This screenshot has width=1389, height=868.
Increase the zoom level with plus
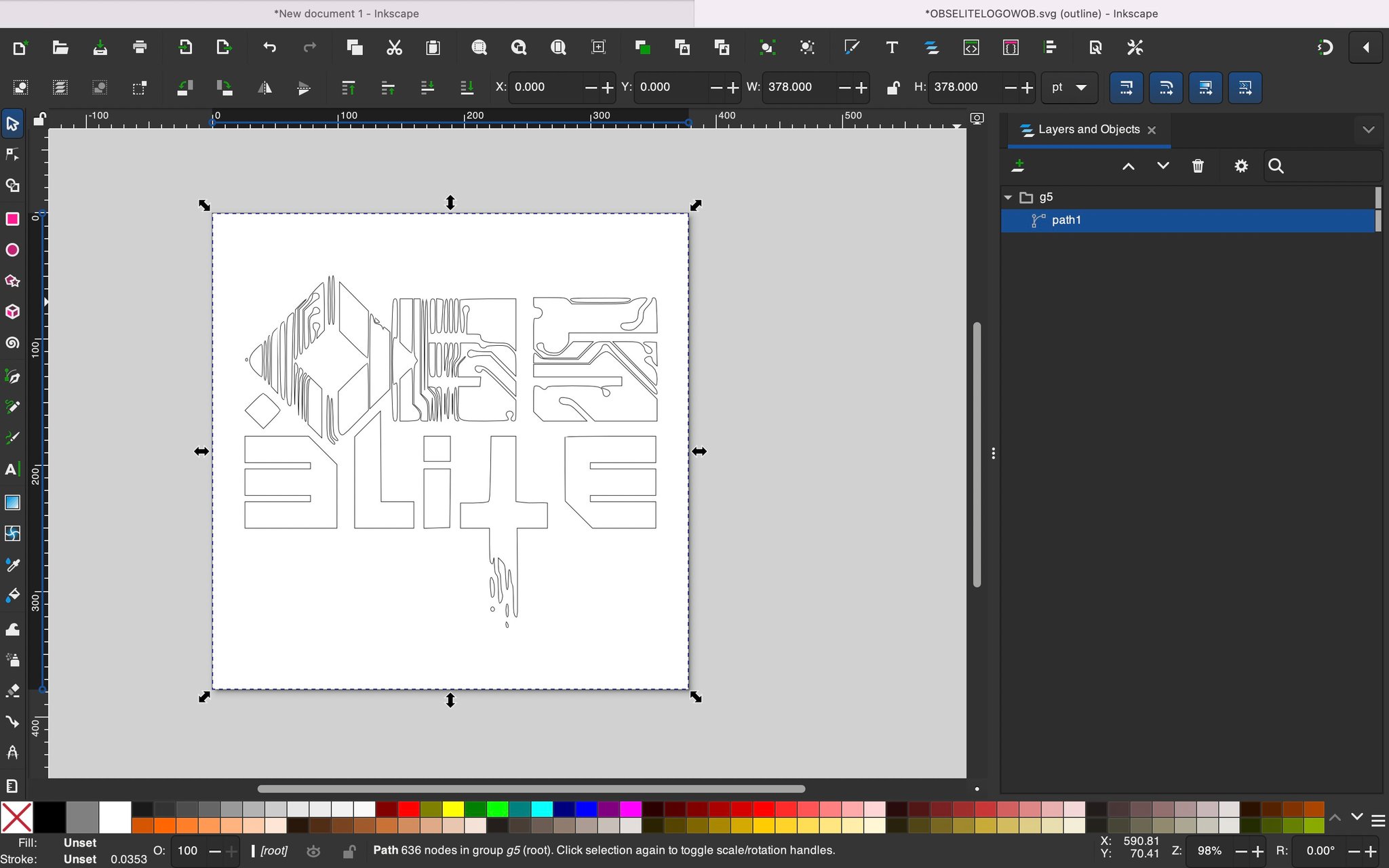[x=1258, y=851]
